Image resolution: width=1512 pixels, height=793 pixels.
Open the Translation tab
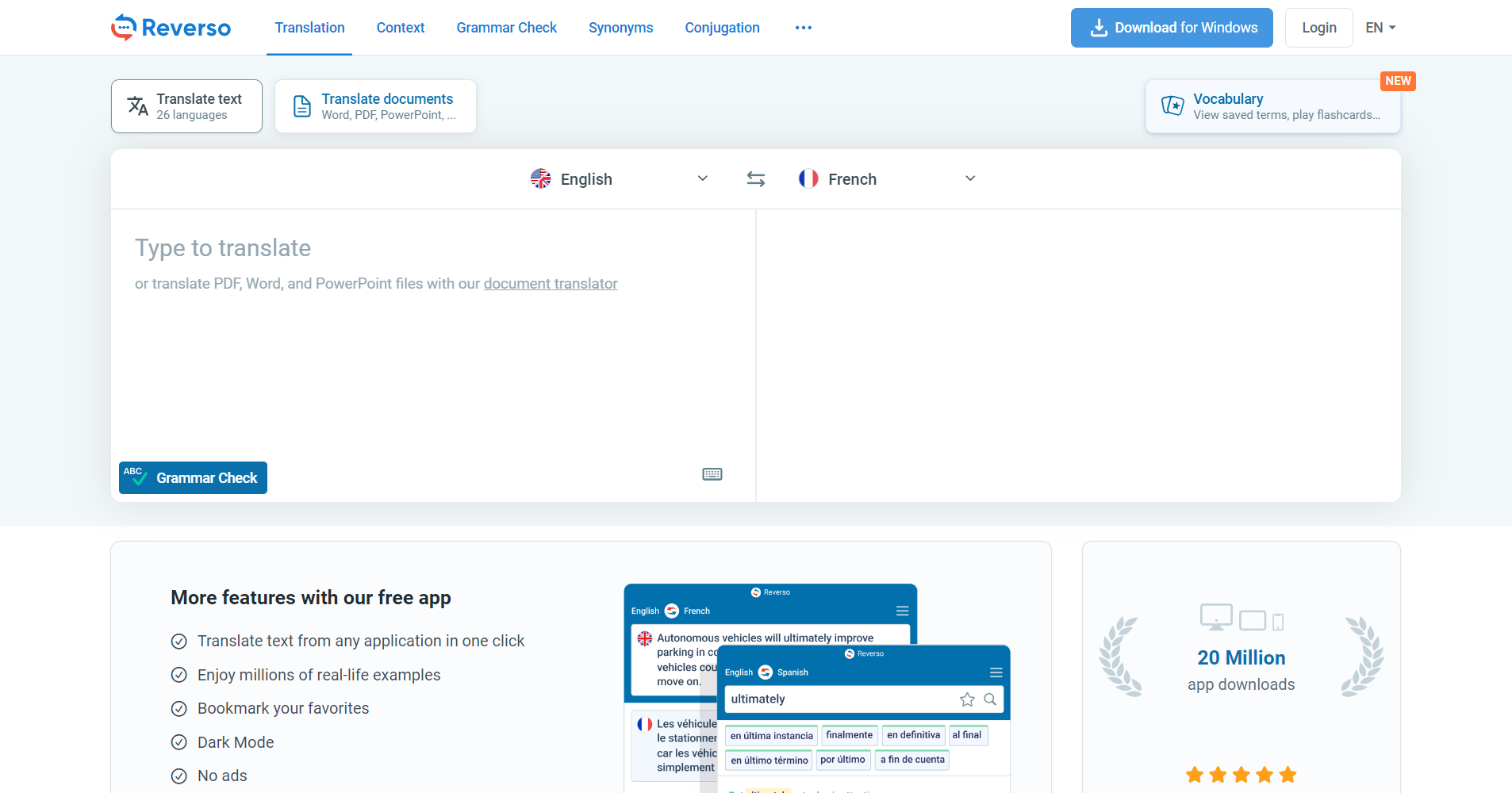(x=309, y=28)
